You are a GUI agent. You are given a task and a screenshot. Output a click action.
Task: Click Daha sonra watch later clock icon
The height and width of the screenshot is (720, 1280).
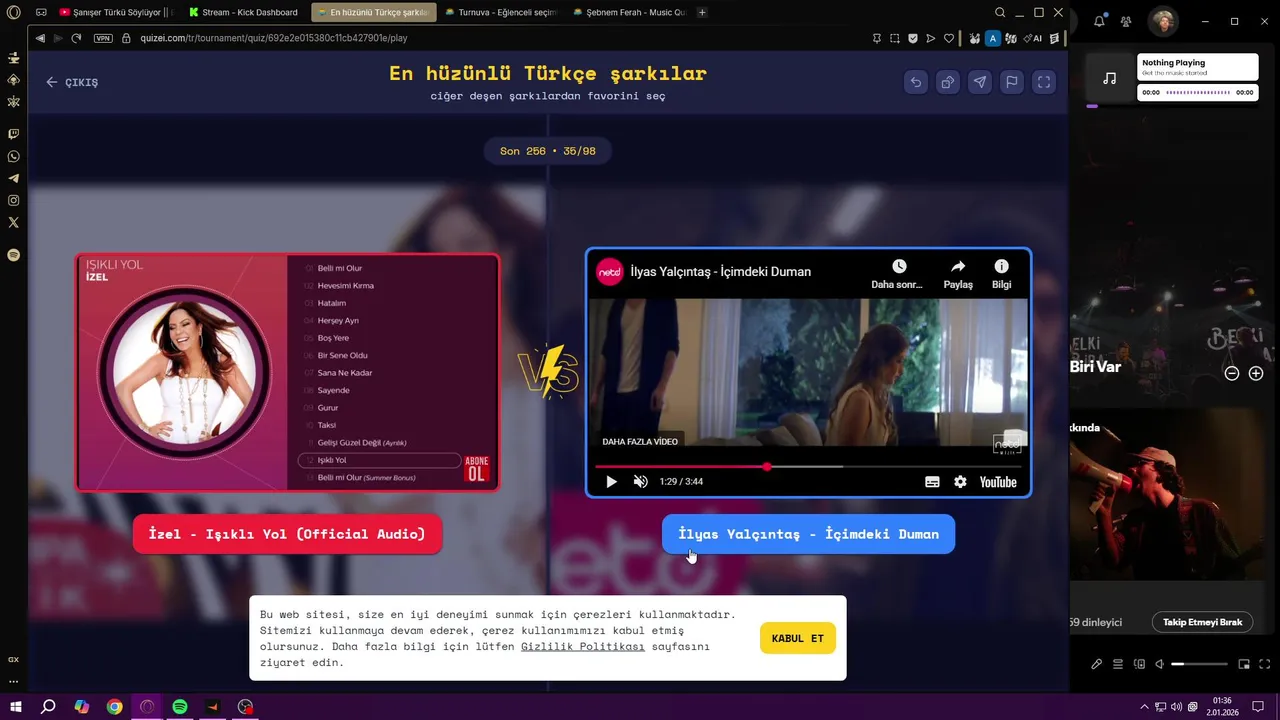898,266
